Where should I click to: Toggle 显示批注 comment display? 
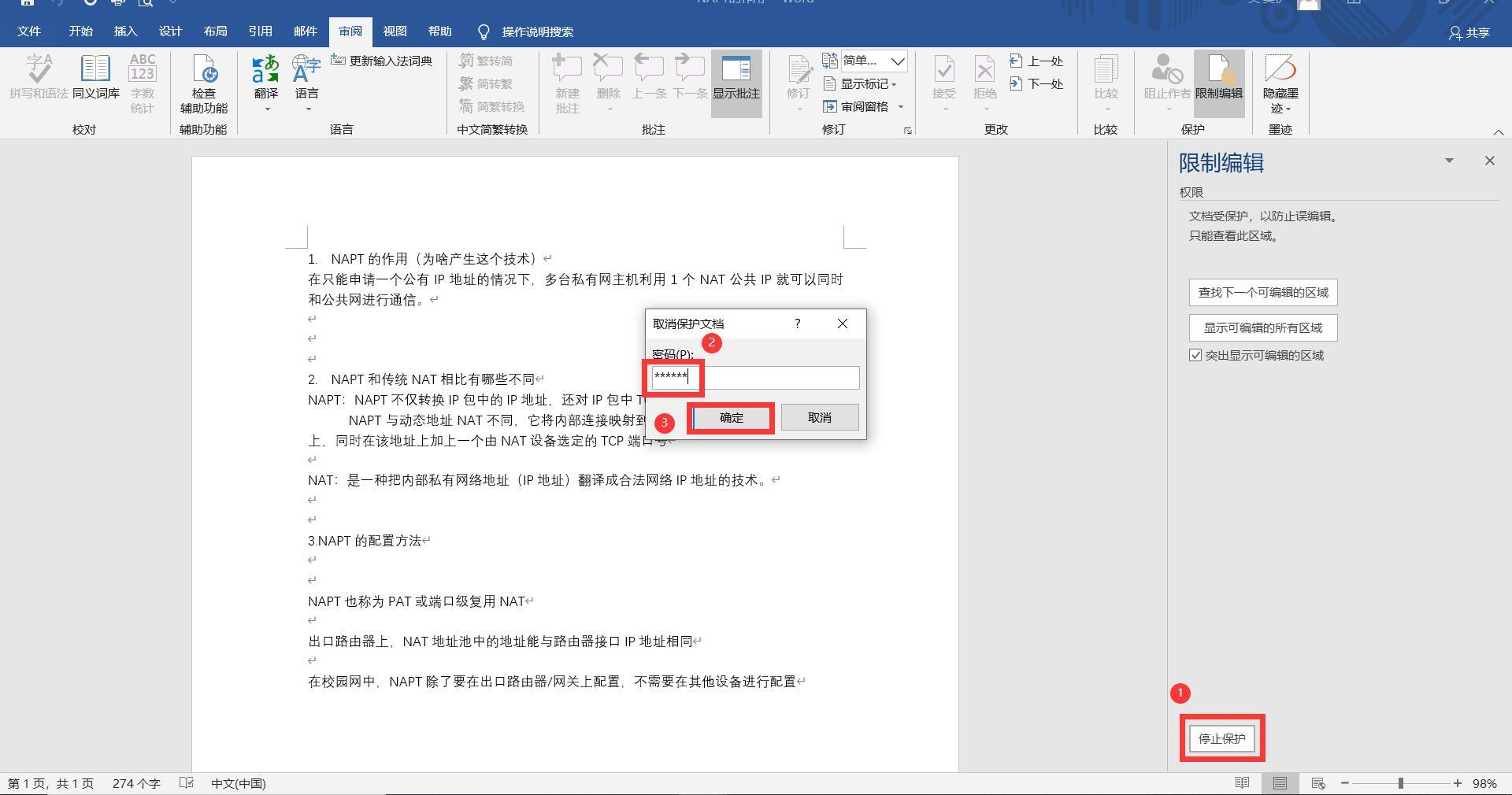736,83
